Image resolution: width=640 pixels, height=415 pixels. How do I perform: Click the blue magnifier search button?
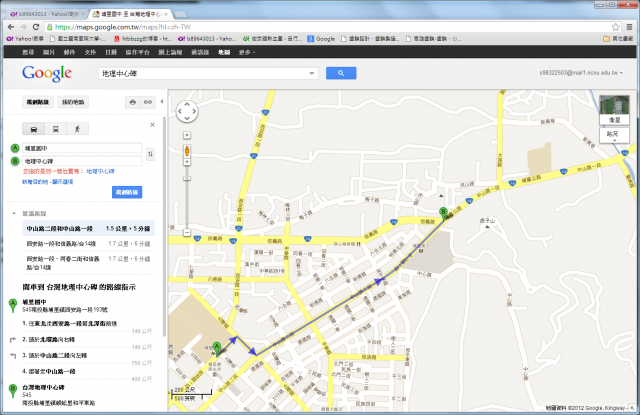[341, 73]
